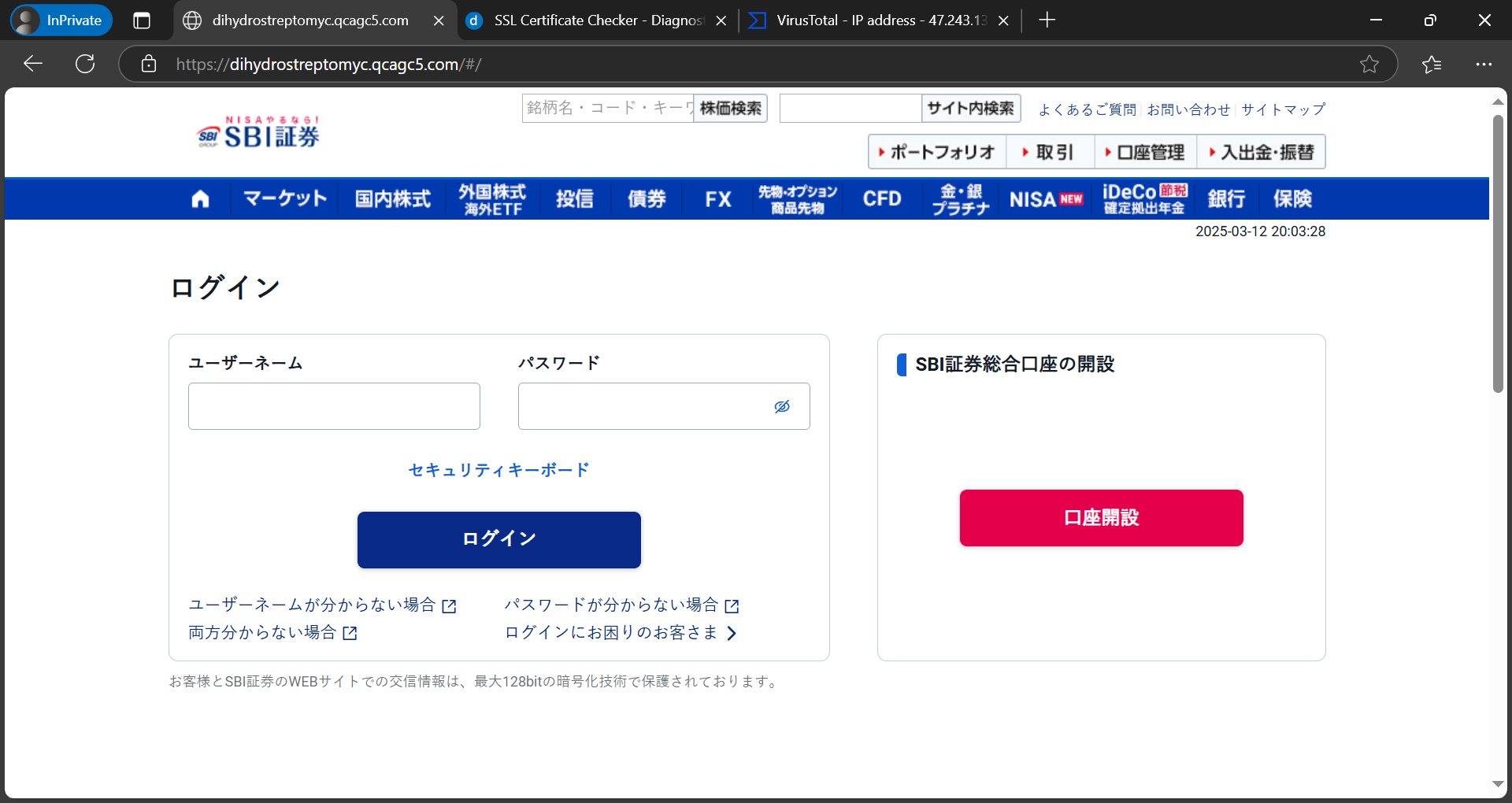Open 保険 menu item
The height and width of the screenshot is (803, 1512).
coord(1292,198)
